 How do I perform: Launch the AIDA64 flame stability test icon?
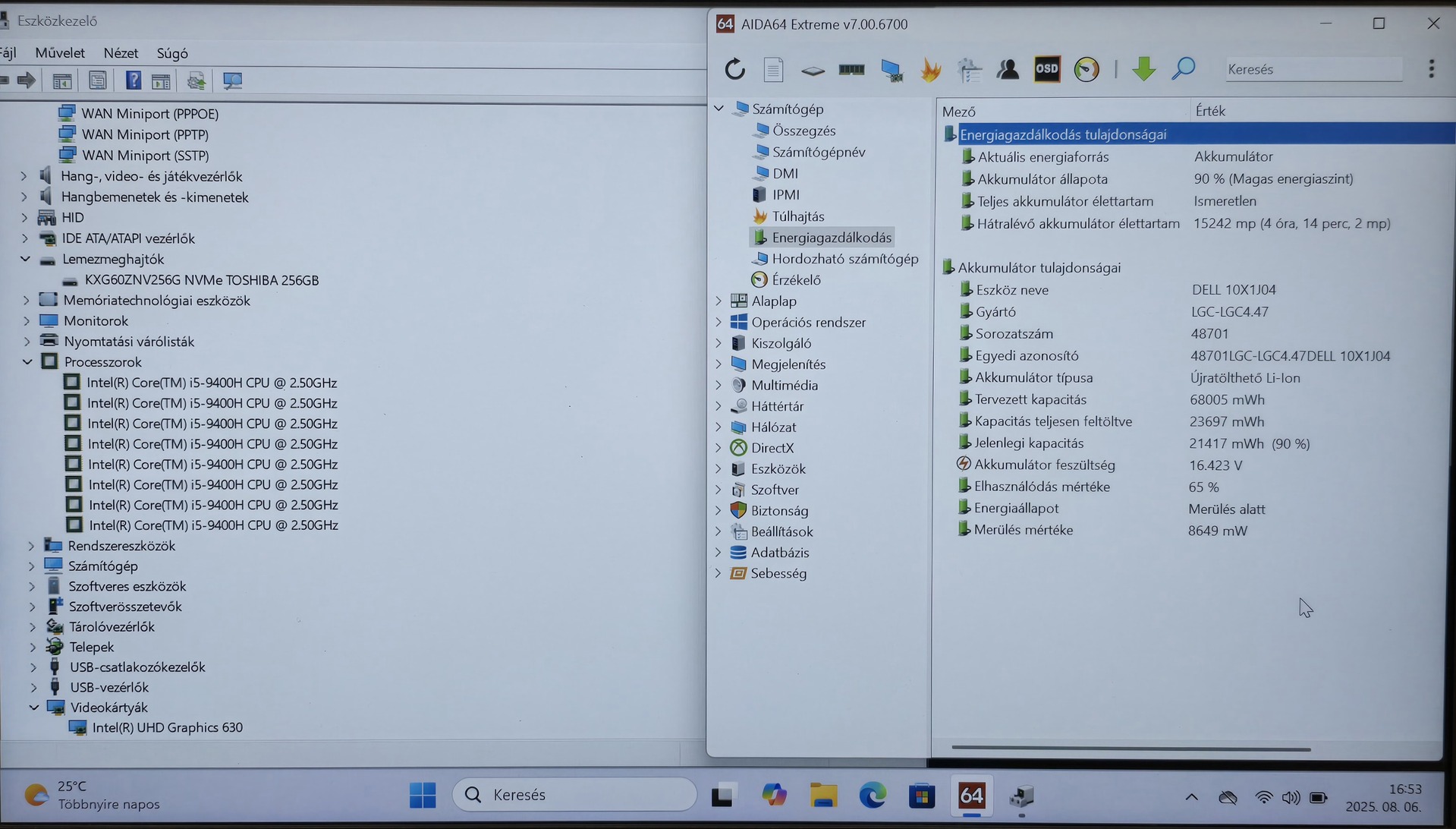pos(931,70)
